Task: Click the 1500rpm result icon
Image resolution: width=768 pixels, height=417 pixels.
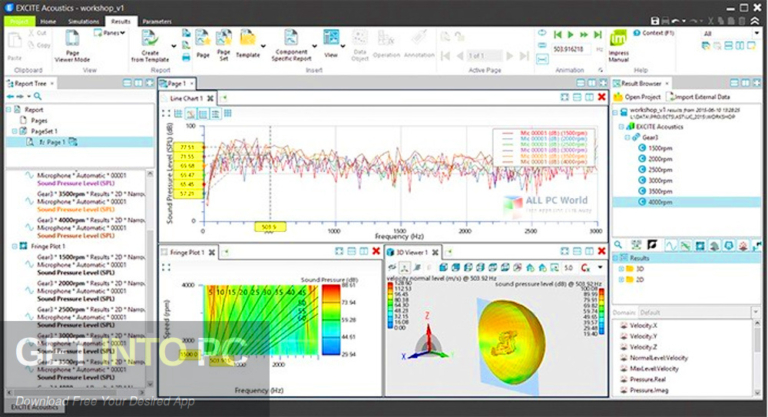Action: (642, 148)
